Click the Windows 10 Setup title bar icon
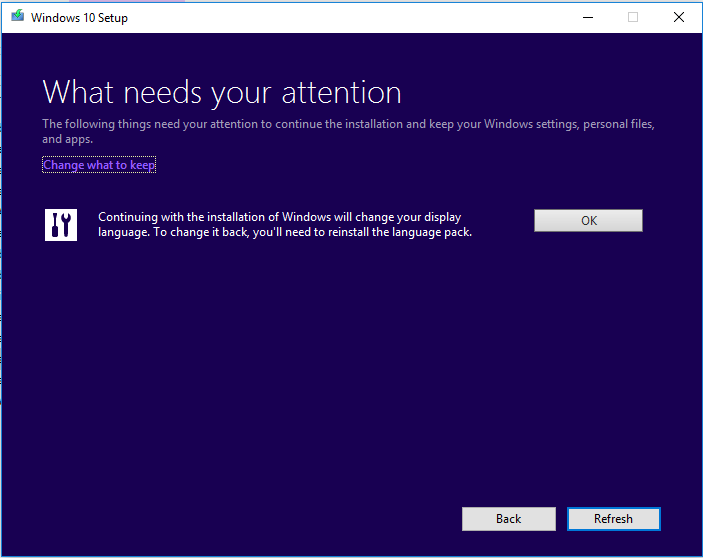The height and width of the screenshot is (558, 703). point(17,17)
